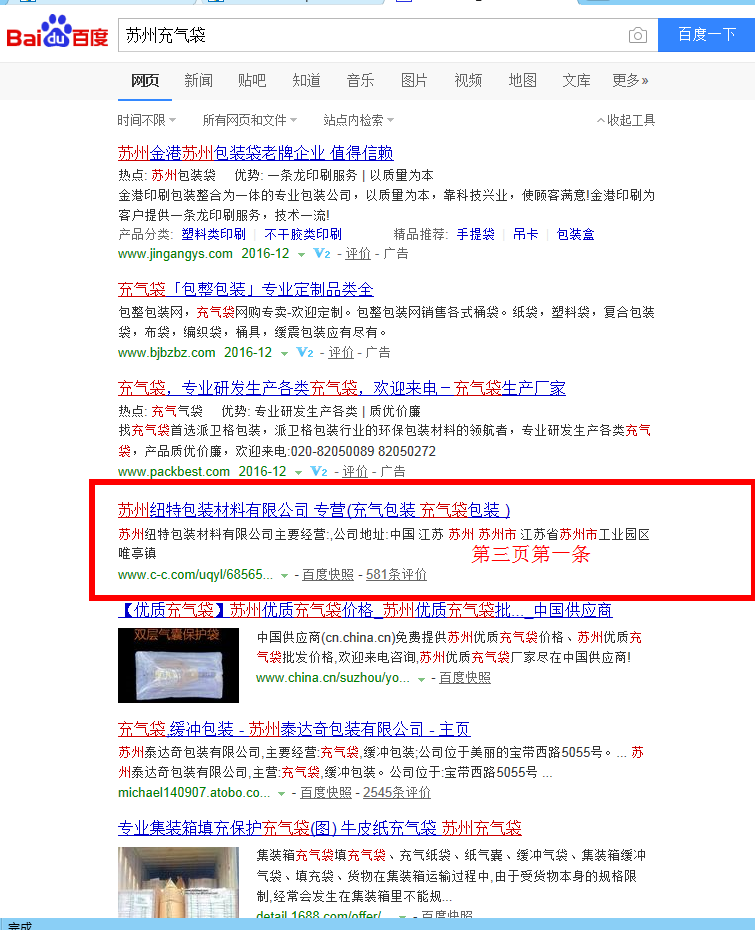Click 包装盒 recommendation link

[x=575, y=234]
